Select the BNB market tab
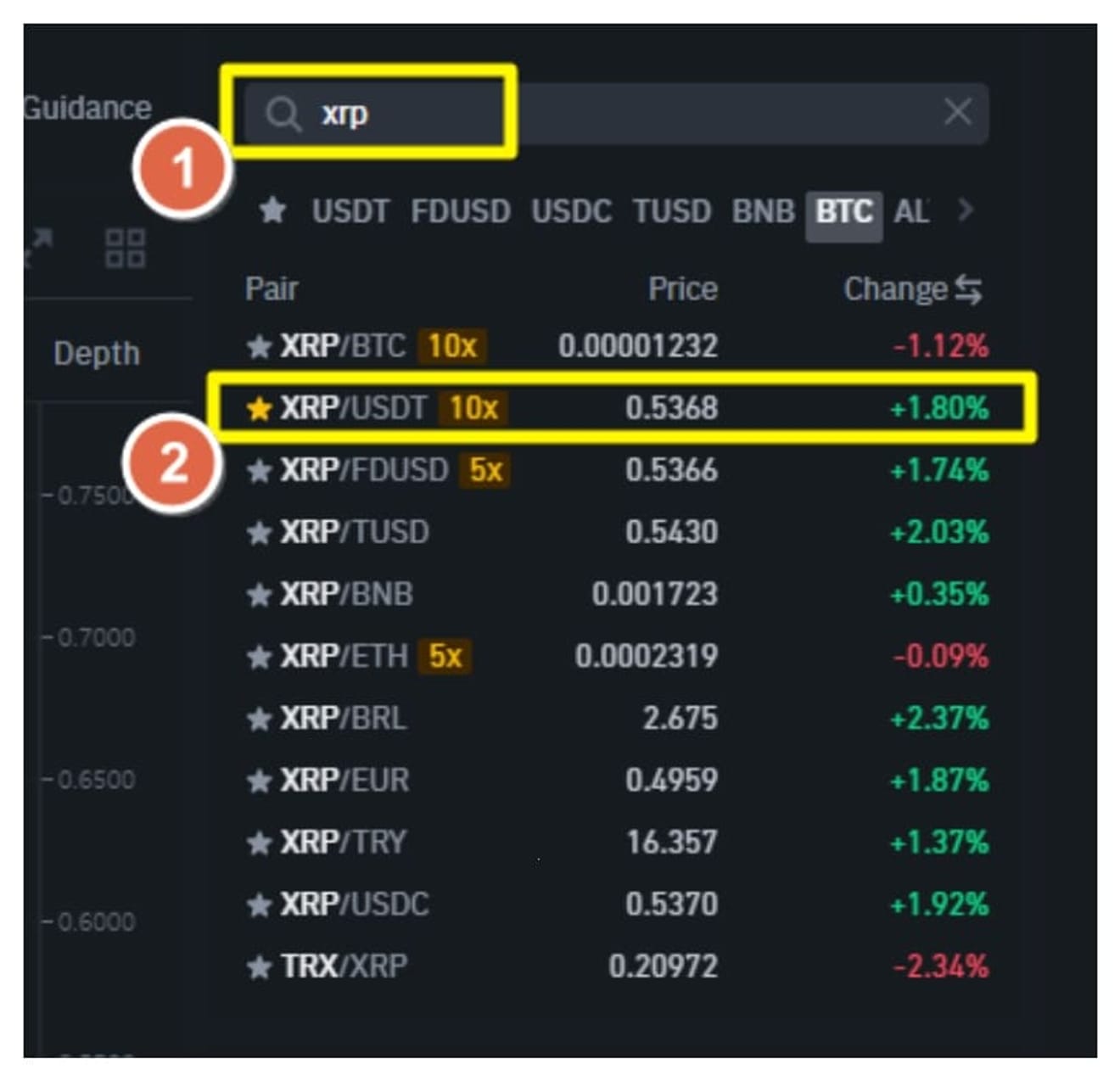Screen dimensions: 1120x1081 point(762,211)
